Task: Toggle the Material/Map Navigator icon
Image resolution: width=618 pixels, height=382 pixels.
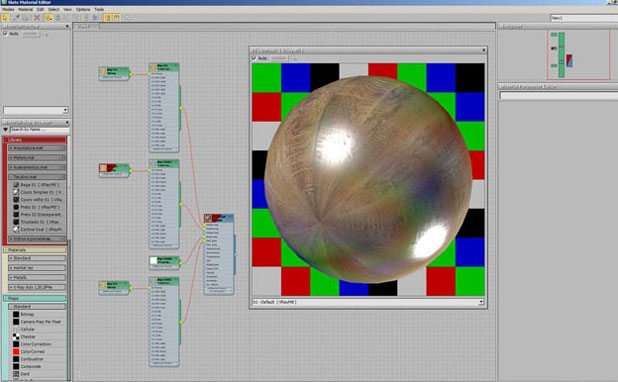Action: coord(107,17)
